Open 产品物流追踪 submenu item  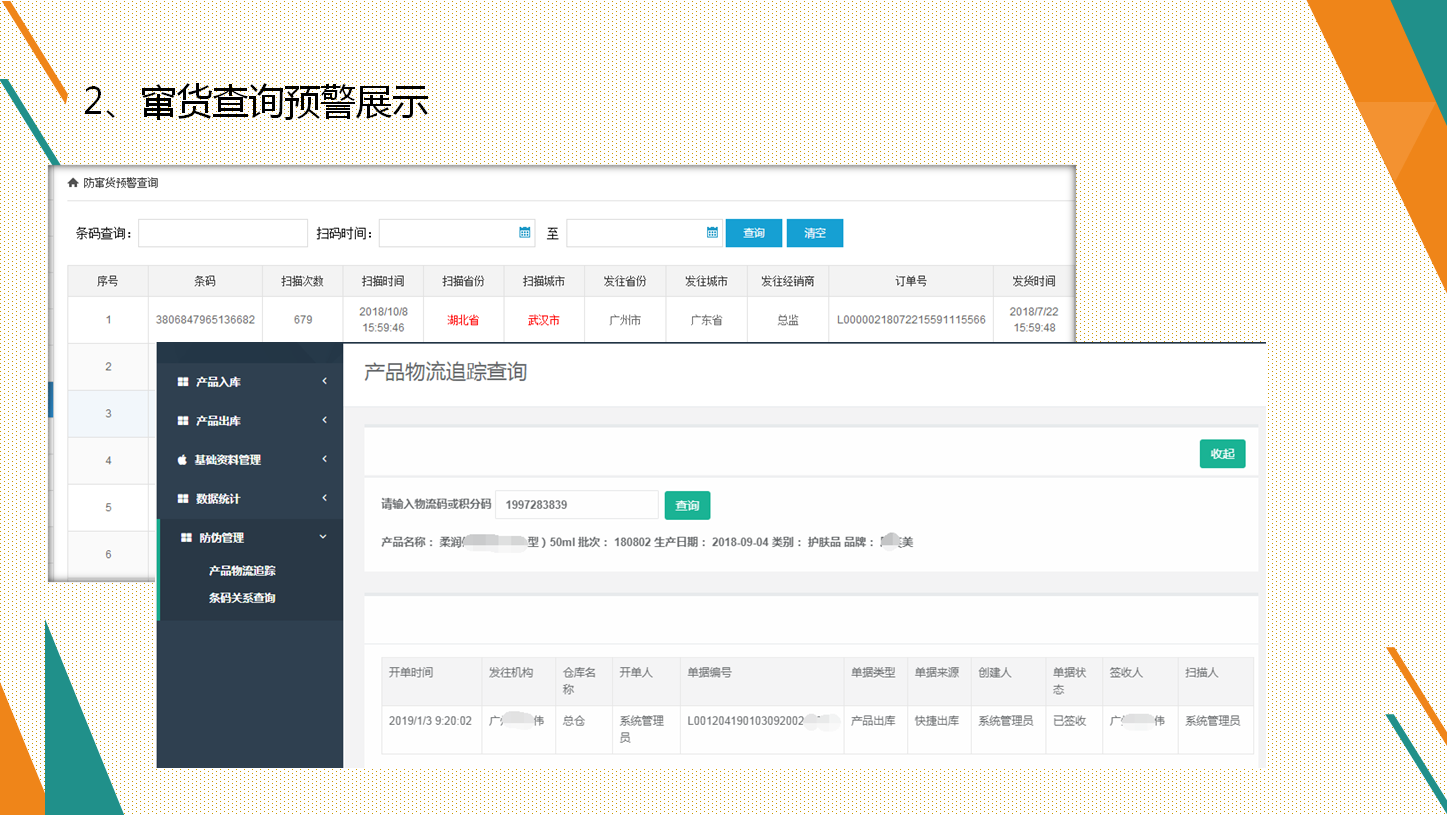coord(242,571)
